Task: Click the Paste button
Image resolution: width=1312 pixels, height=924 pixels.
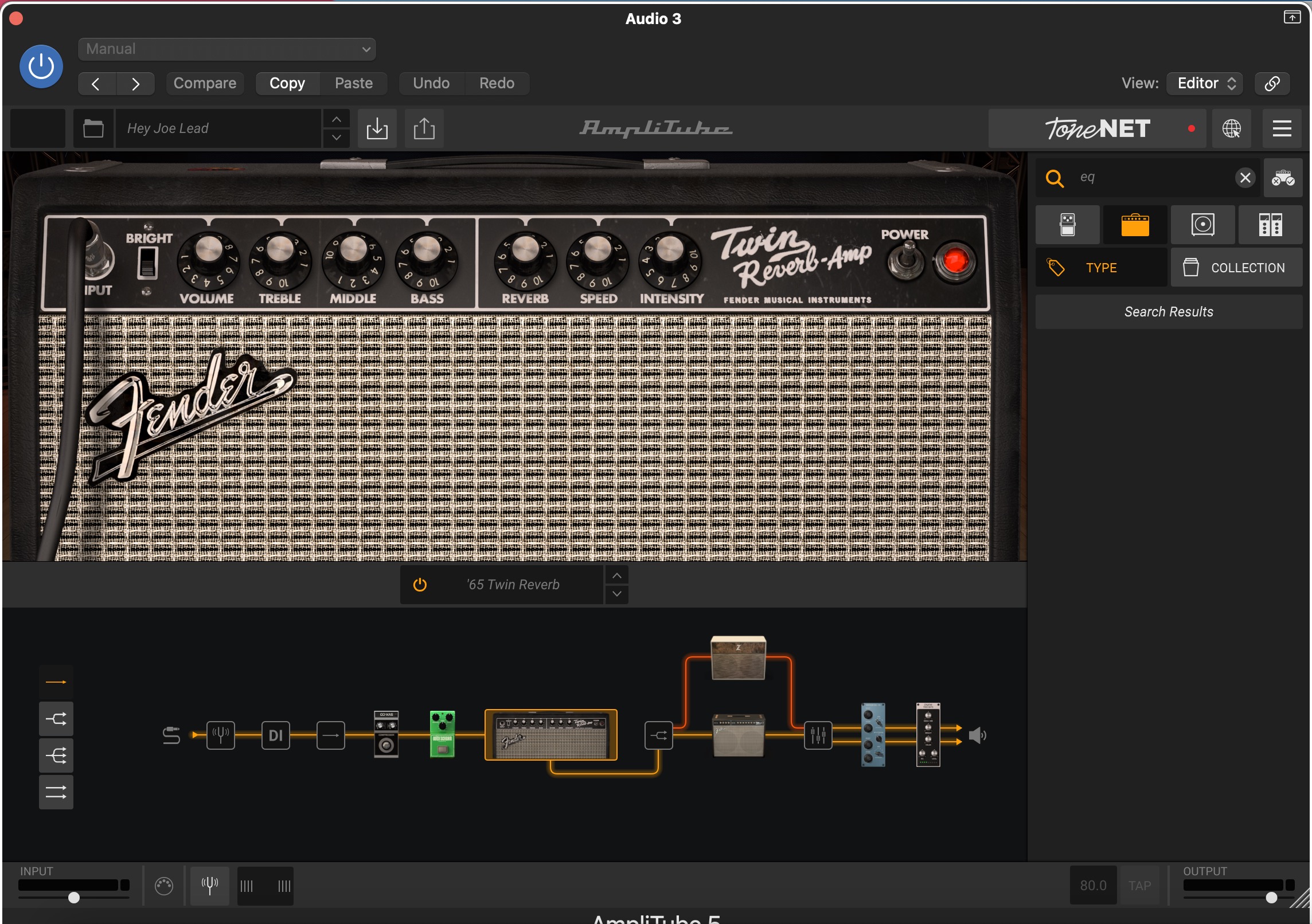Action: pos(354,84)
